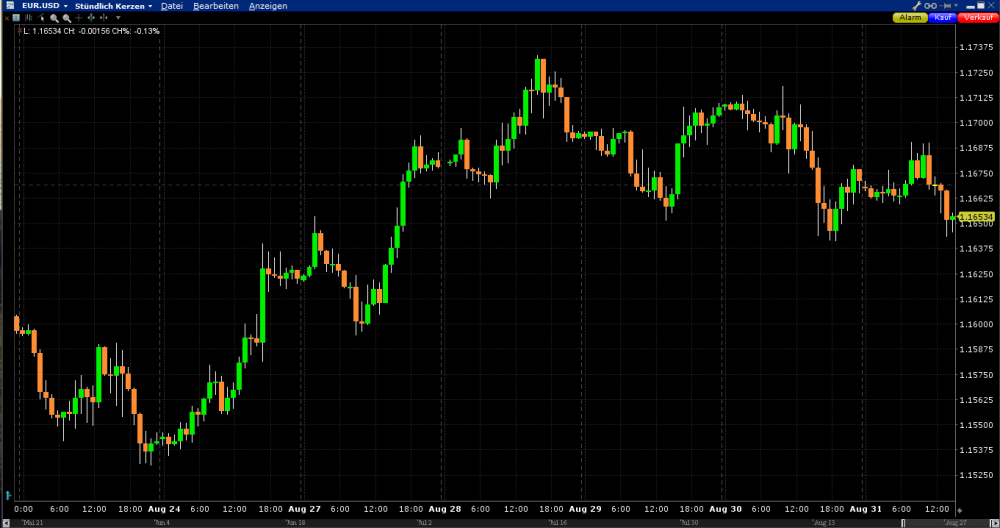Click the yellow Alarm button
Screen dimensions: 1000x528
pyautogui.click(x=910, y=18)
